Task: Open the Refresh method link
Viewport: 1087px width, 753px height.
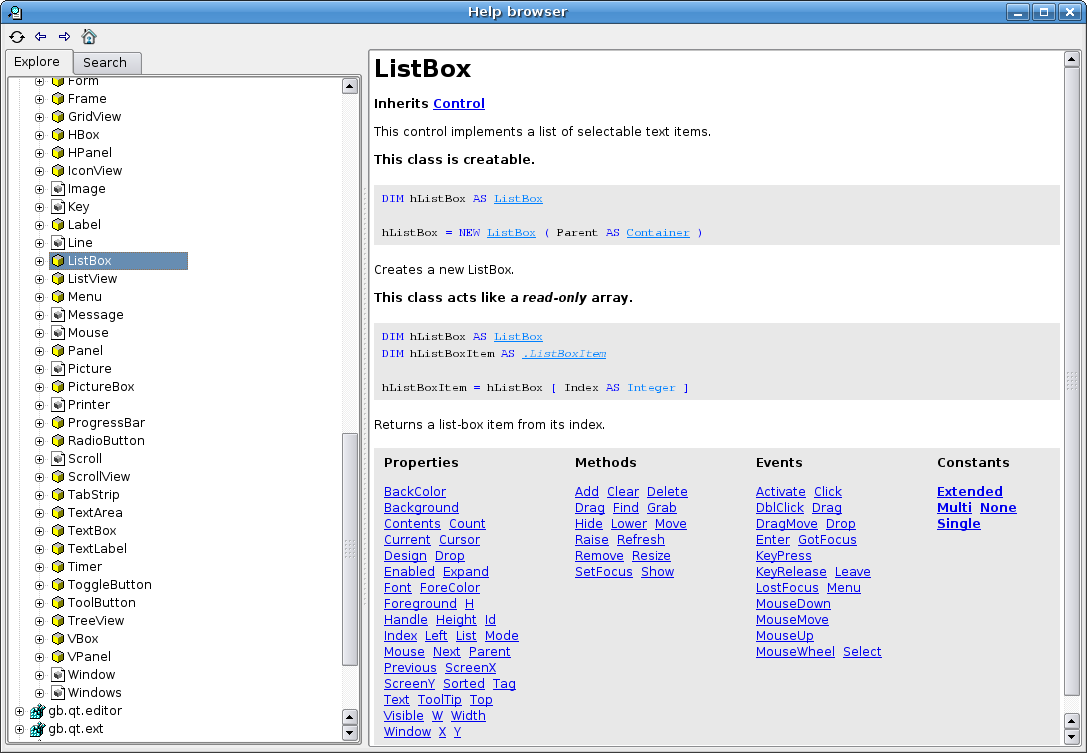Action: point(641,540)
